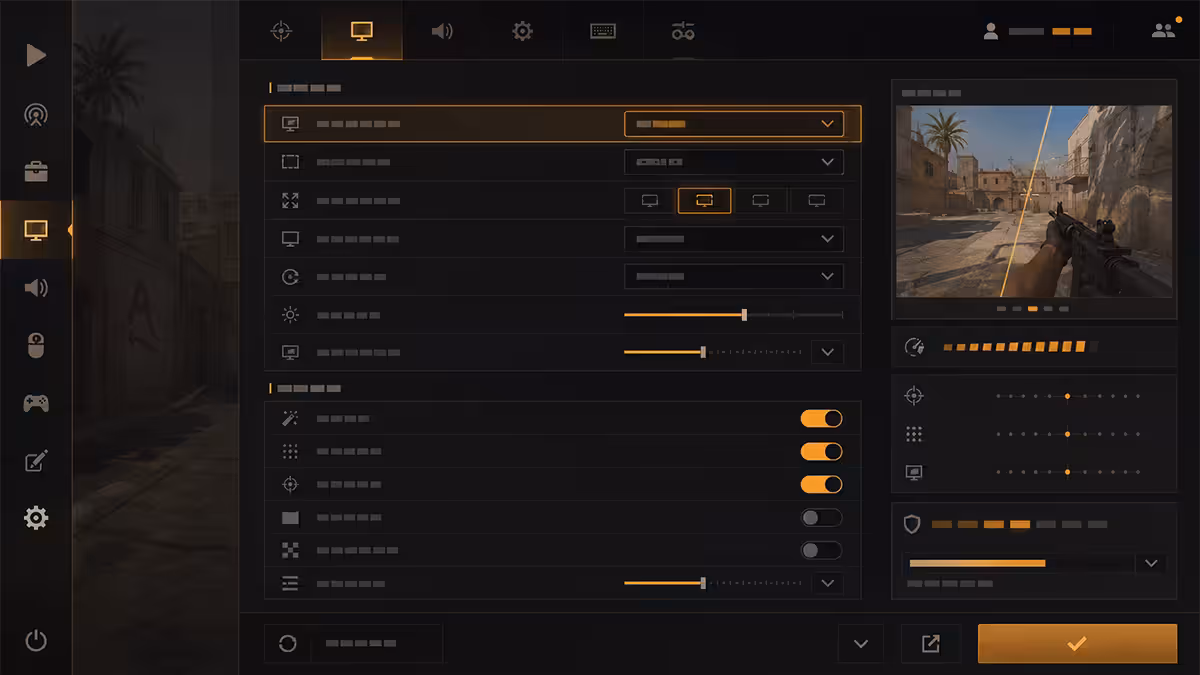Click the three-lines icon in the bottom settings row

coord(290,584)
